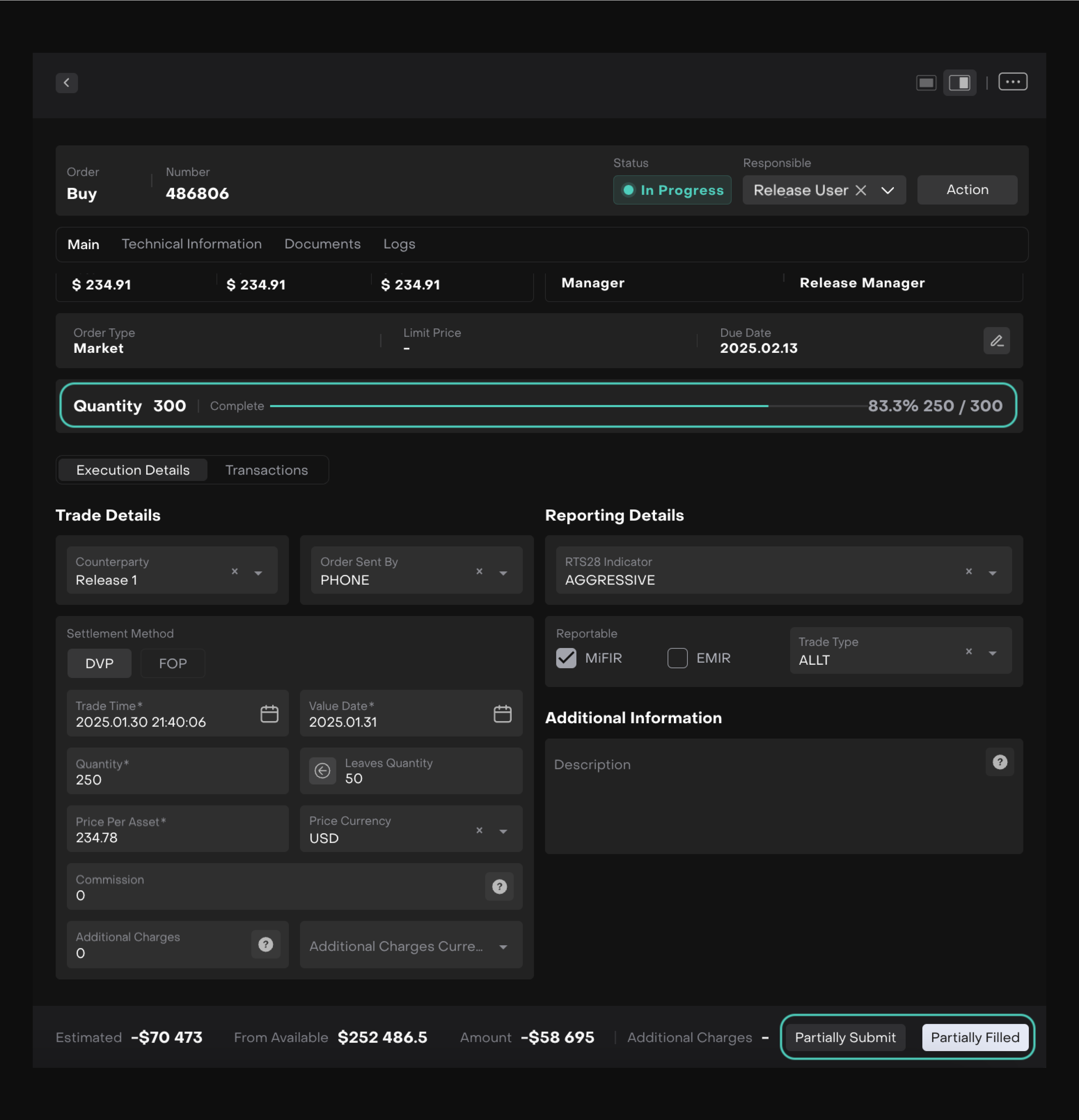
Task: Switch to Technical Information tab
Action: 191,244
